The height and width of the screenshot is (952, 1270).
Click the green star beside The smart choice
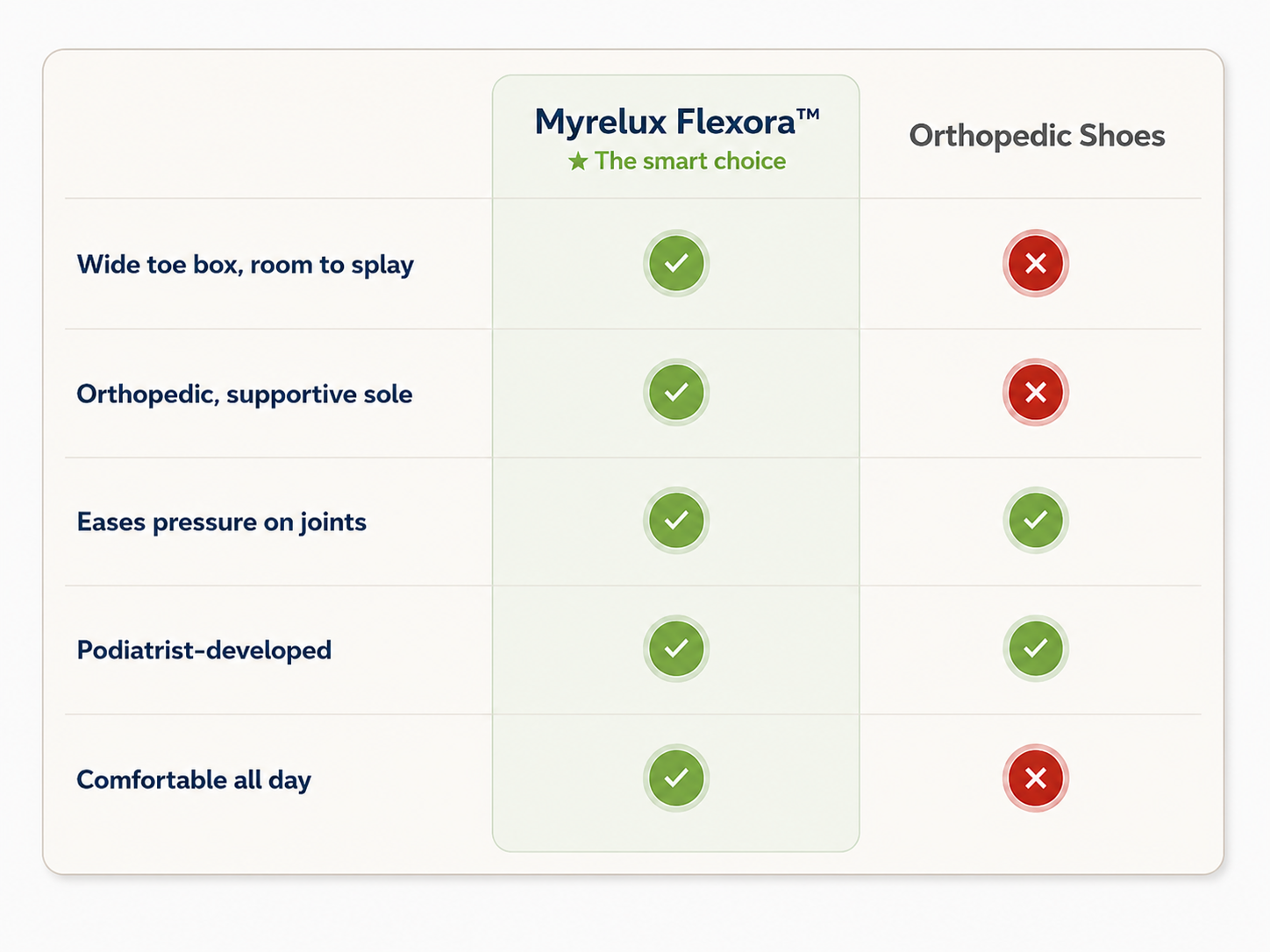pos(578,161)
